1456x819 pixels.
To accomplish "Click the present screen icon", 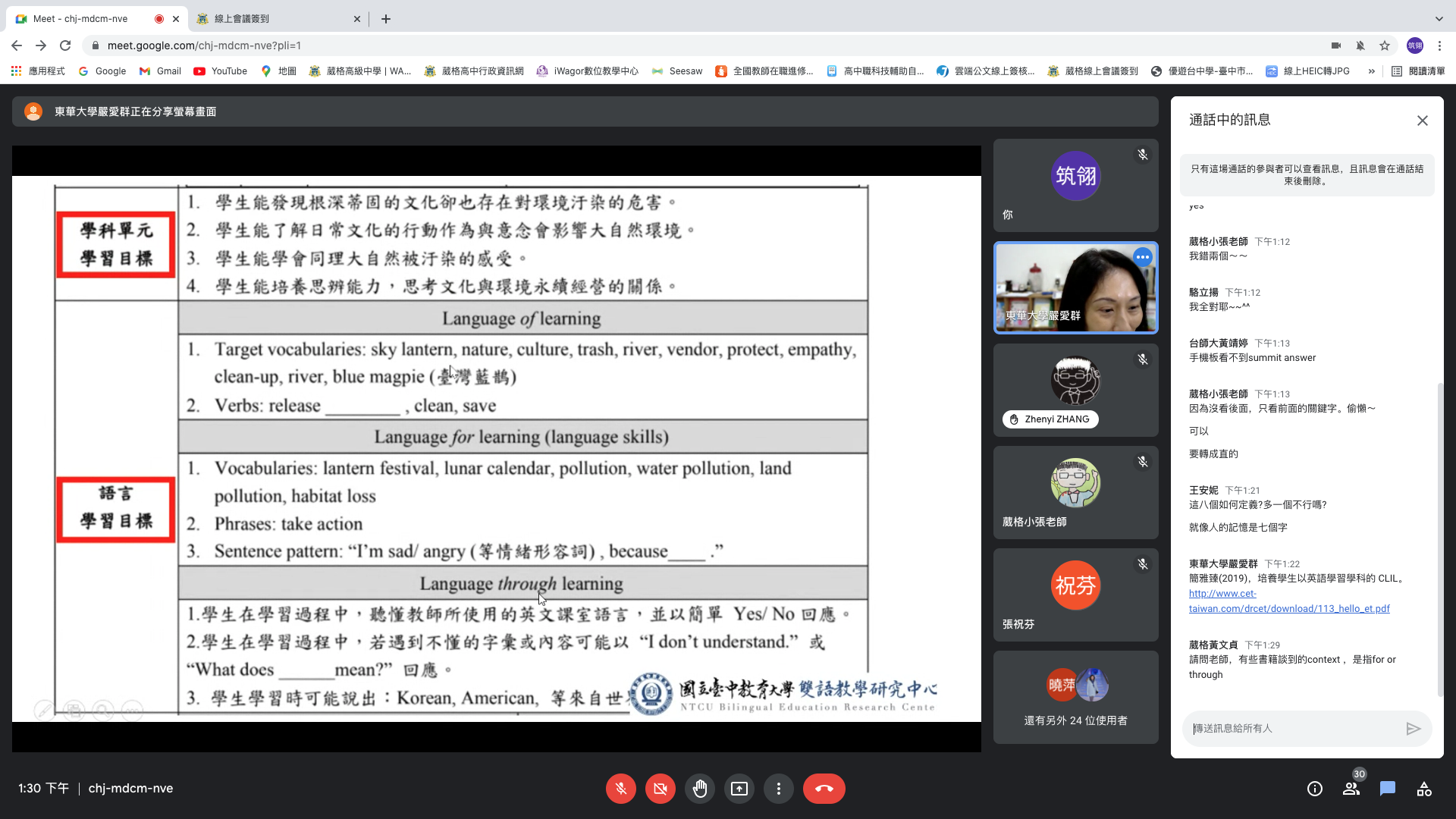I will [739, 789].
